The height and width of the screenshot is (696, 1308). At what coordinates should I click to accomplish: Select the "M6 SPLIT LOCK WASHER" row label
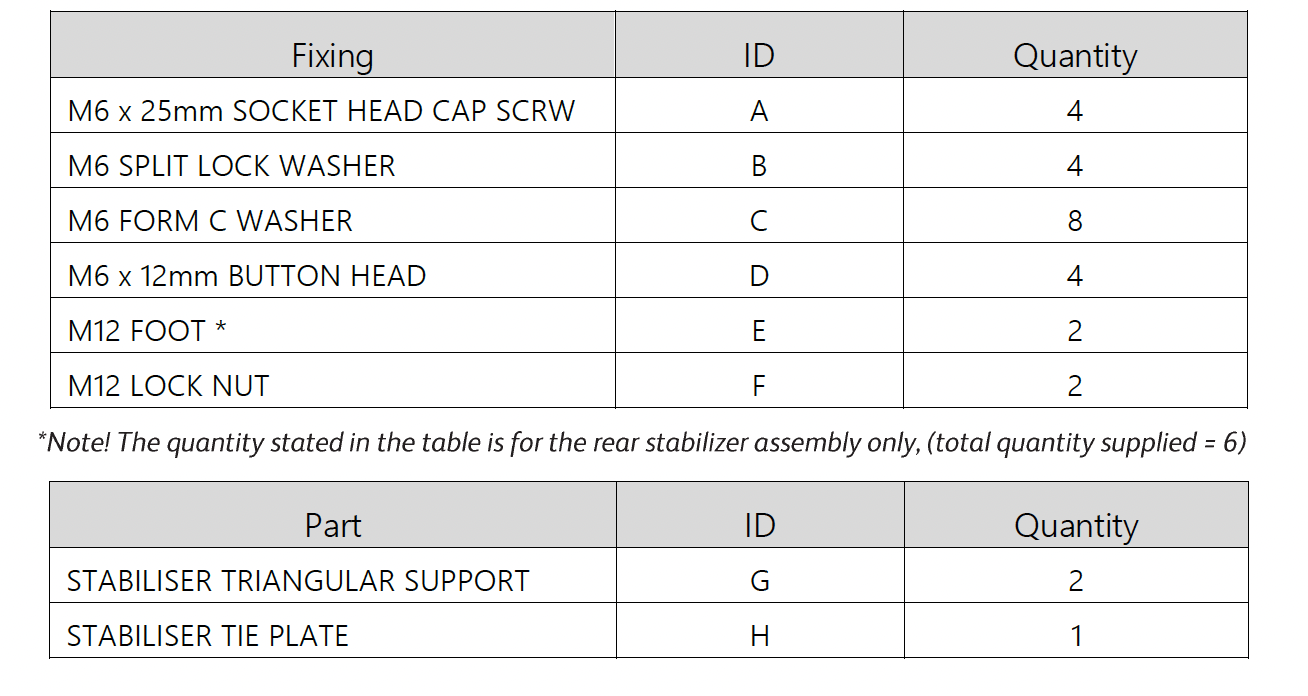(231, 166)
